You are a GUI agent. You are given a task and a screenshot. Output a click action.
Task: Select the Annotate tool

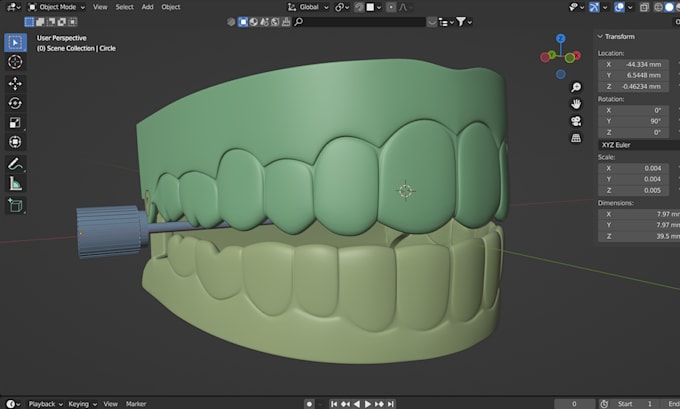15,164
